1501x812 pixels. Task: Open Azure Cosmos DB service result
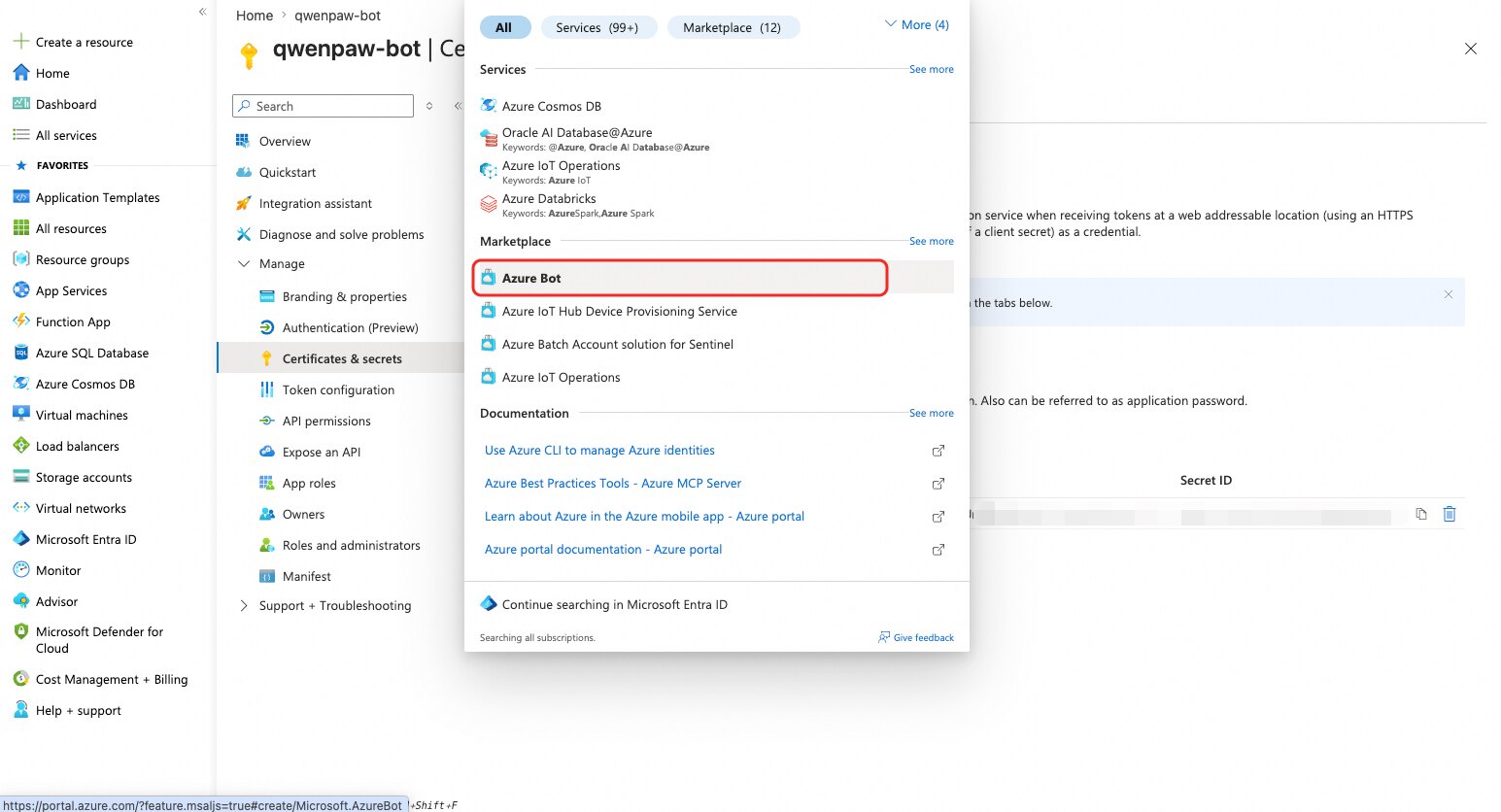551,106
